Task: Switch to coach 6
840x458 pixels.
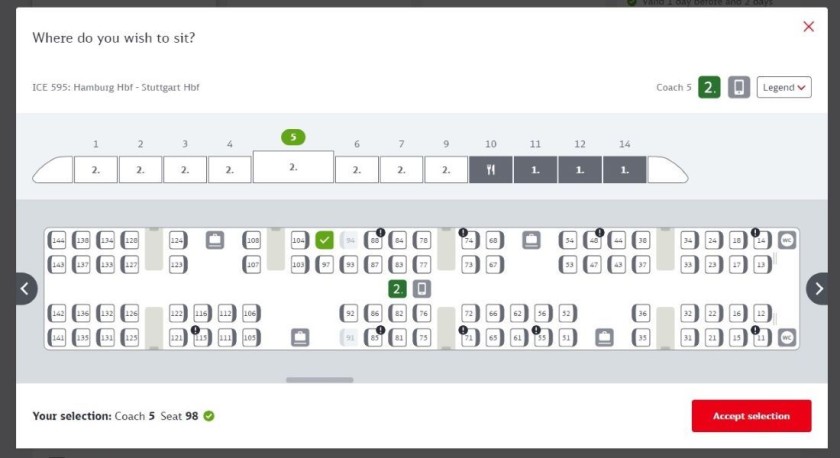Action: (356, 169)
